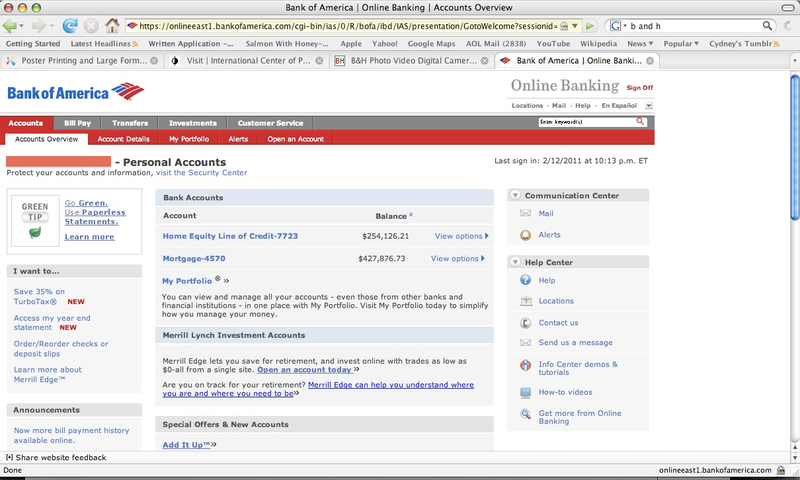Open the list all tabs dropdown

point(794,61)
